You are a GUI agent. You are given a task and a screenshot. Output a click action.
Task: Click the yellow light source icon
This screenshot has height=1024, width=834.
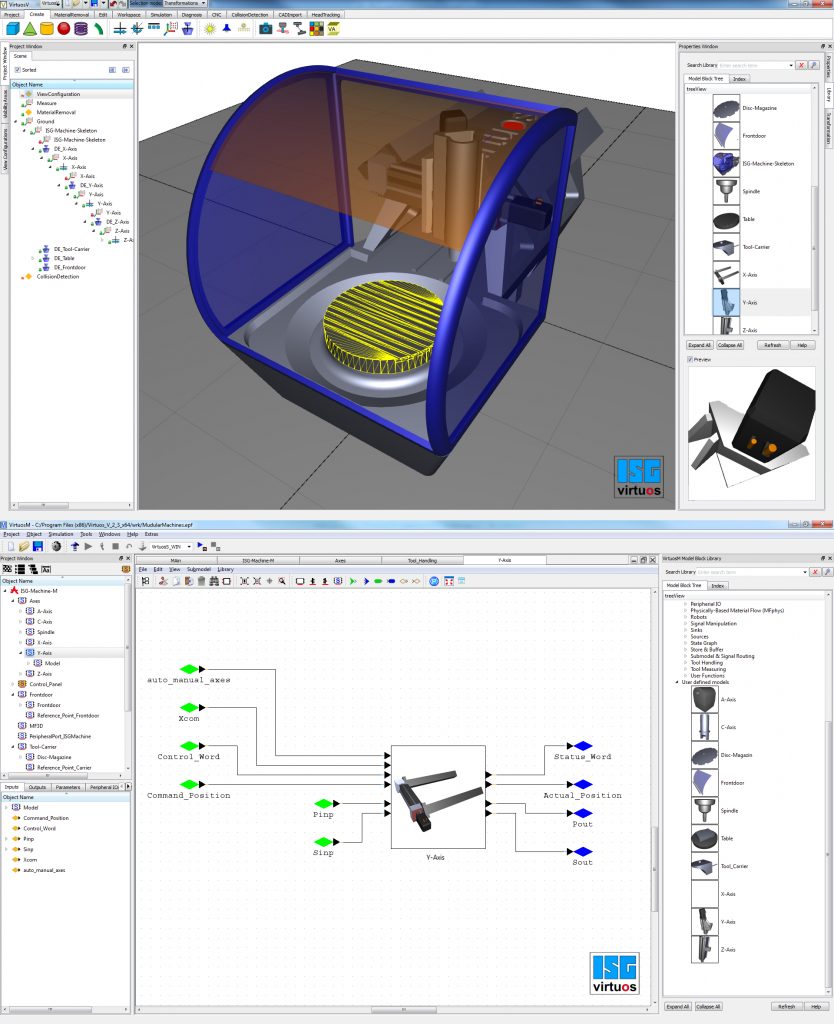pos(210,29)
